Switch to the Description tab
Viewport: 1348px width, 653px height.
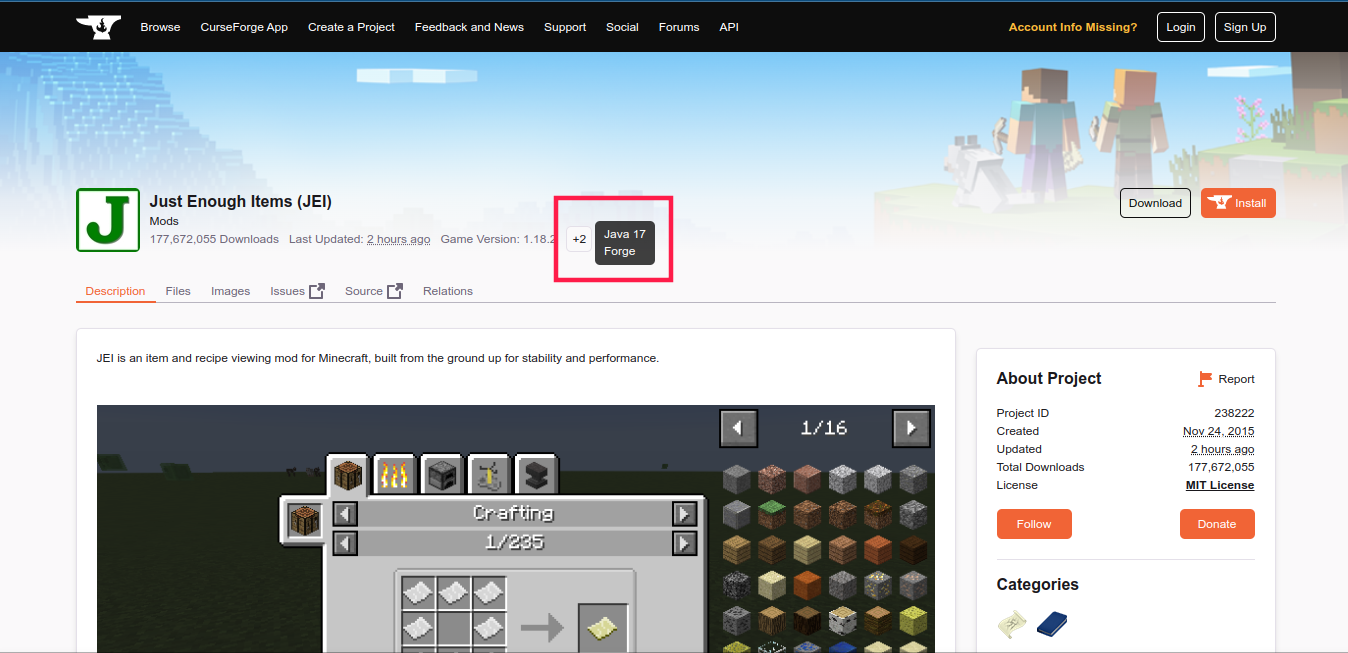click(x=115, y=291)
